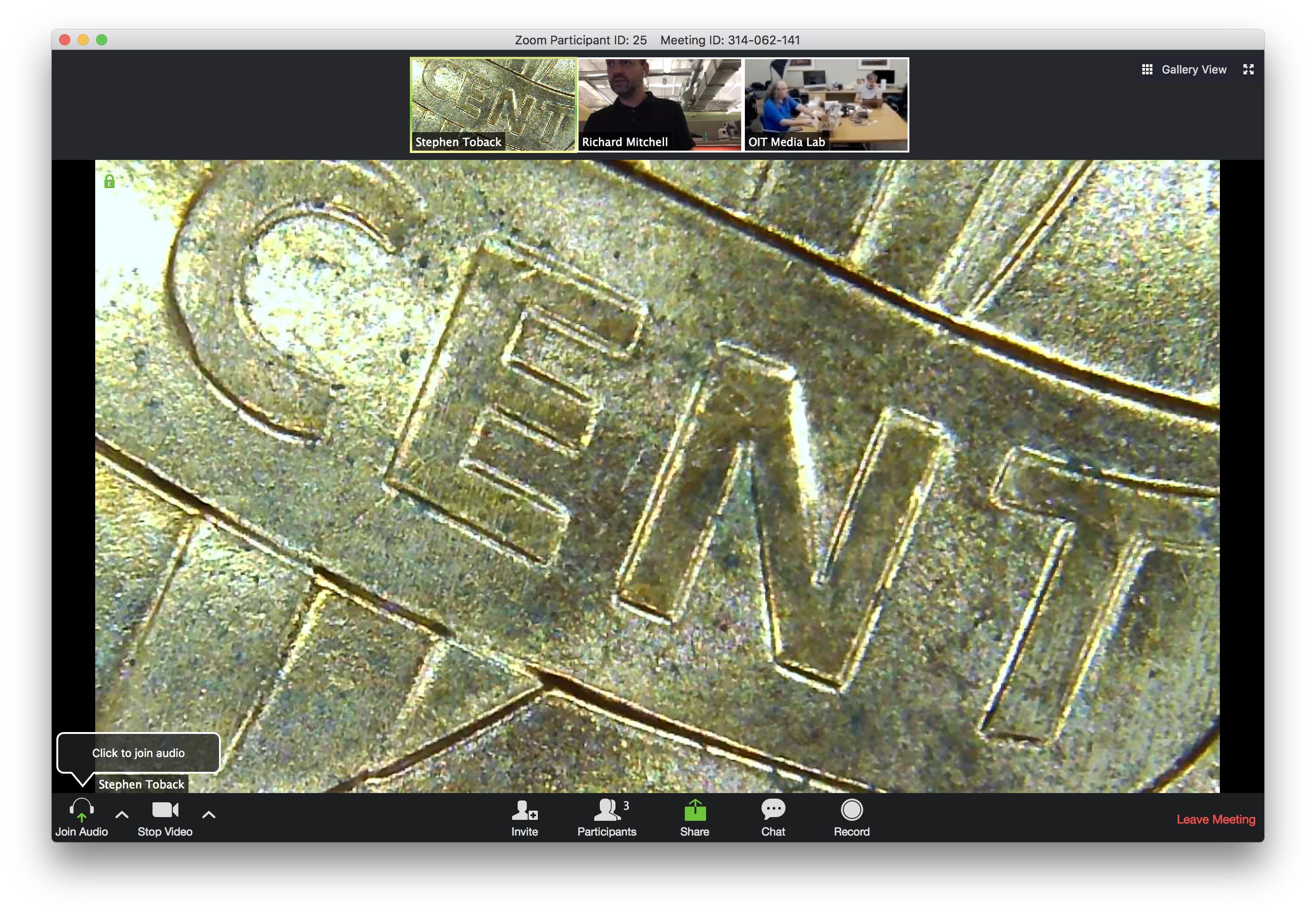The image size is (1316, 916).
Task: Stop Video using the camera icon
Action: point(165,810)
